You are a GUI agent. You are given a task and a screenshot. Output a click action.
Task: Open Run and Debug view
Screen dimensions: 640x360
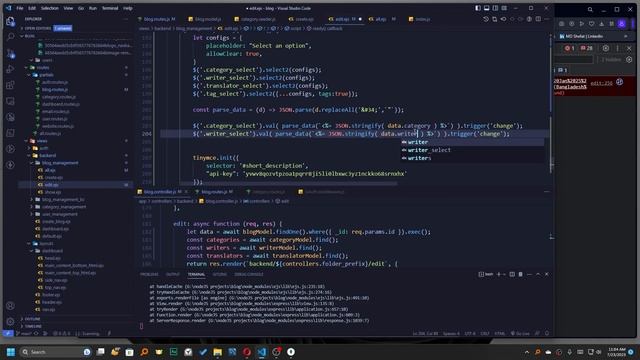click(x=10, y=69)
